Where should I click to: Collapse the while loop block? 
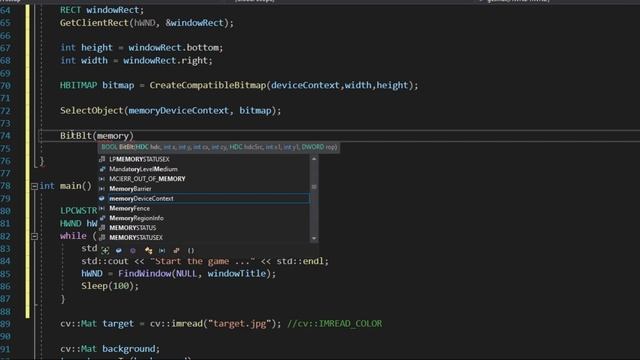coord(34,236)
